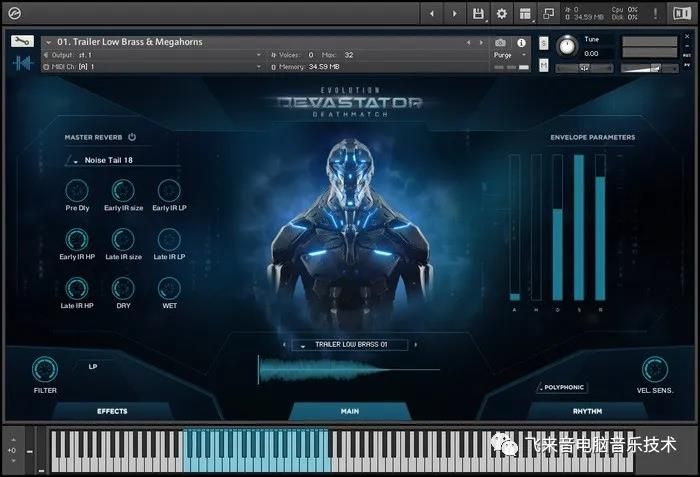
Task: Click the Attack envelope slider
Action: (515, 228)
